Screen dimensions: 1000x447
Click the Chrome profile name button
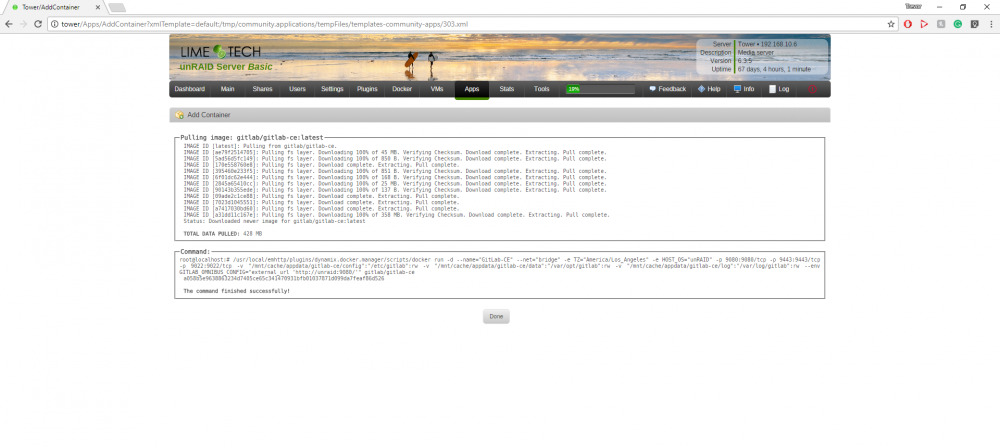913,6
